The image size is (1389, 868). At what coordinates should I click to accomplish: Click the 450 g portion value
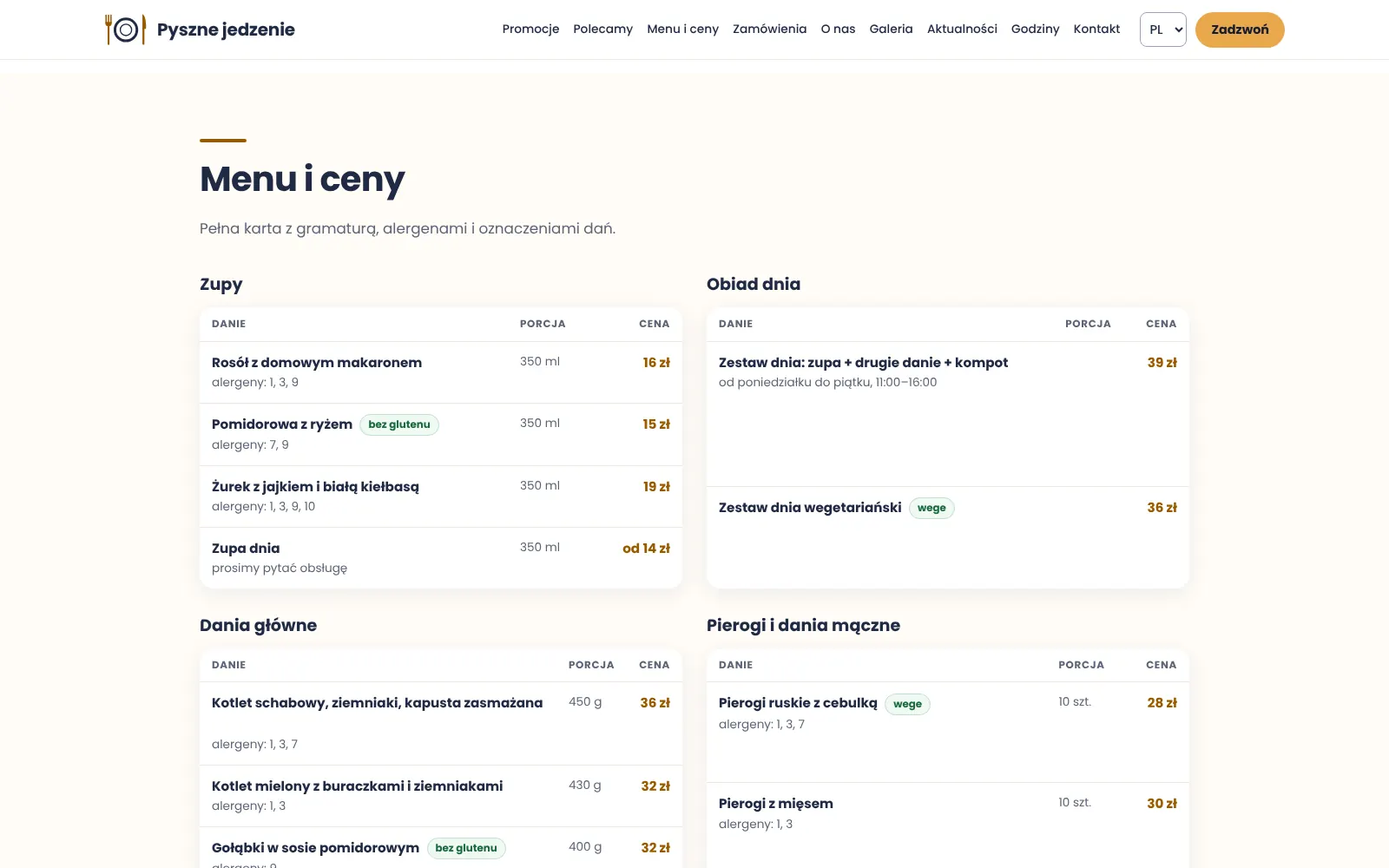(585, 701)
